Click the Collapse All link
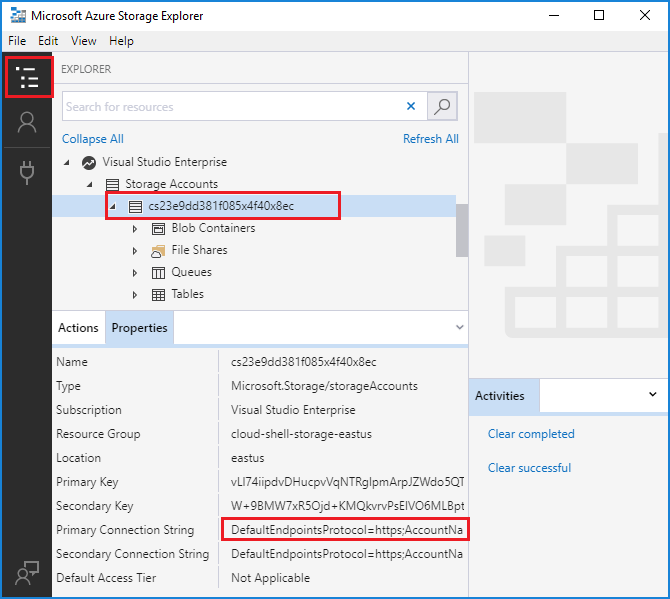This screenshot has height=599, width=670. point(93,139)
